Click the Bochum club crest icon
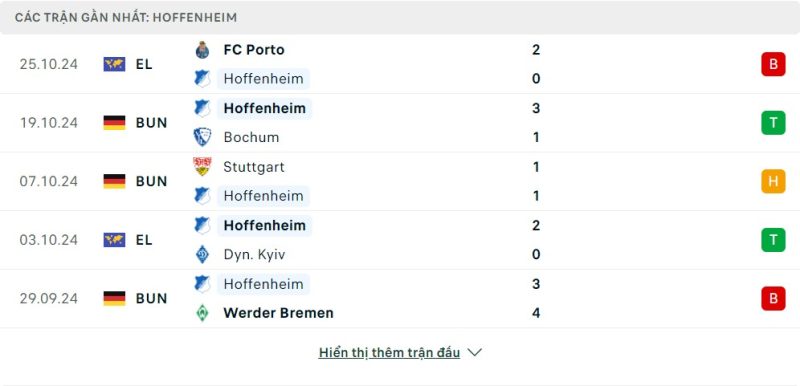The height and width of the screenshot is (386, 800). coord(203,137)
